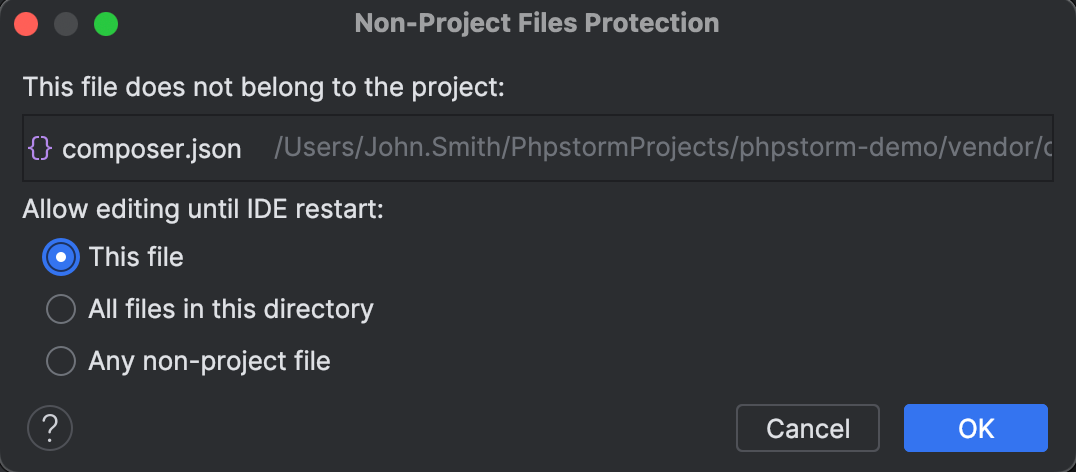Confirm with the blue OK button
The height and width of the screenshot is (472, 1076).
(x=975, y=428)
